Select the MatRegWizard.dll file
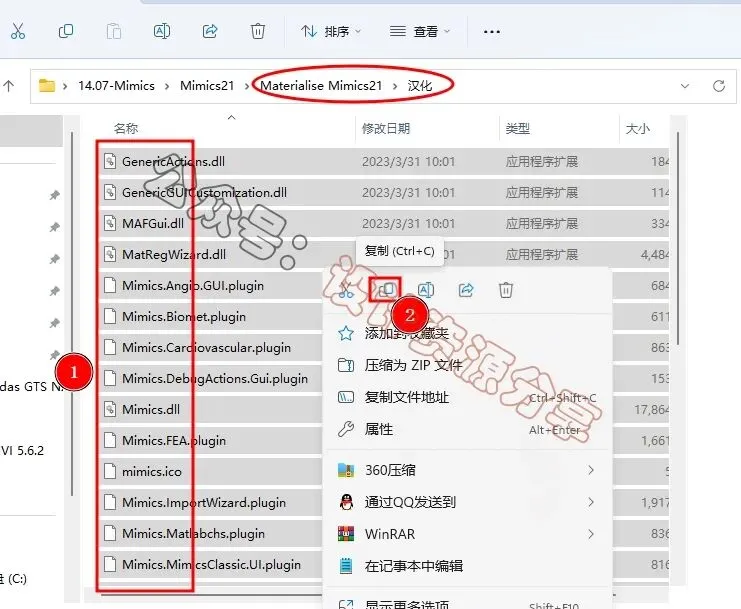 point(385,255)
